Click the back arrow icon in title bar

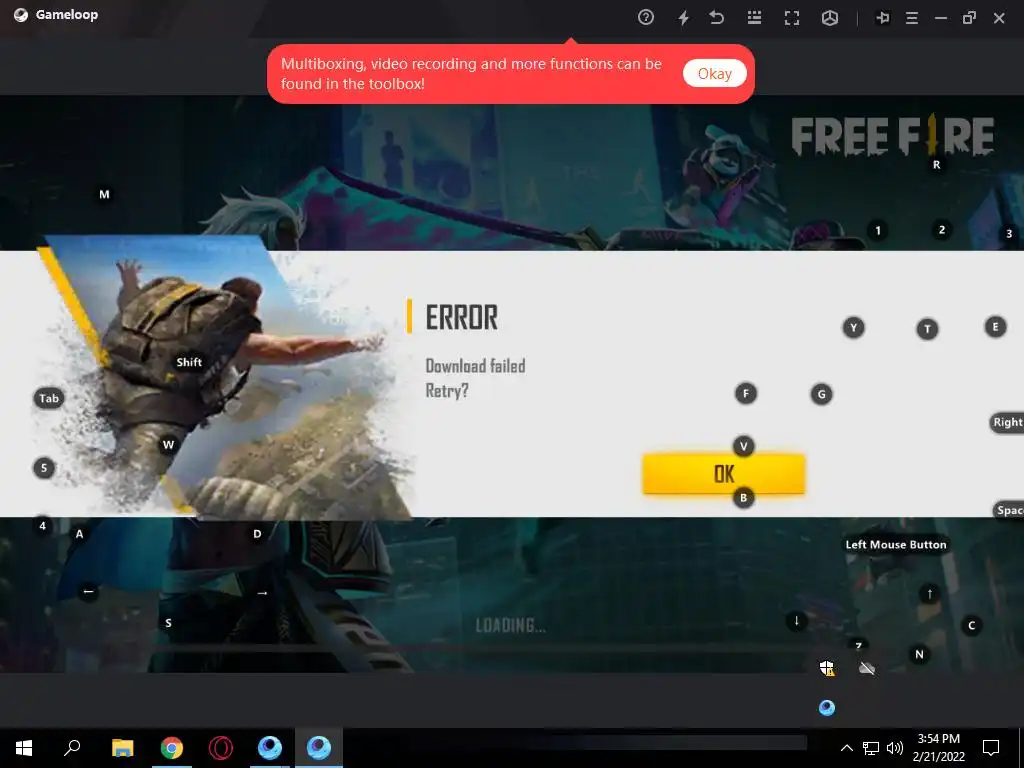[x=716, y=18]
